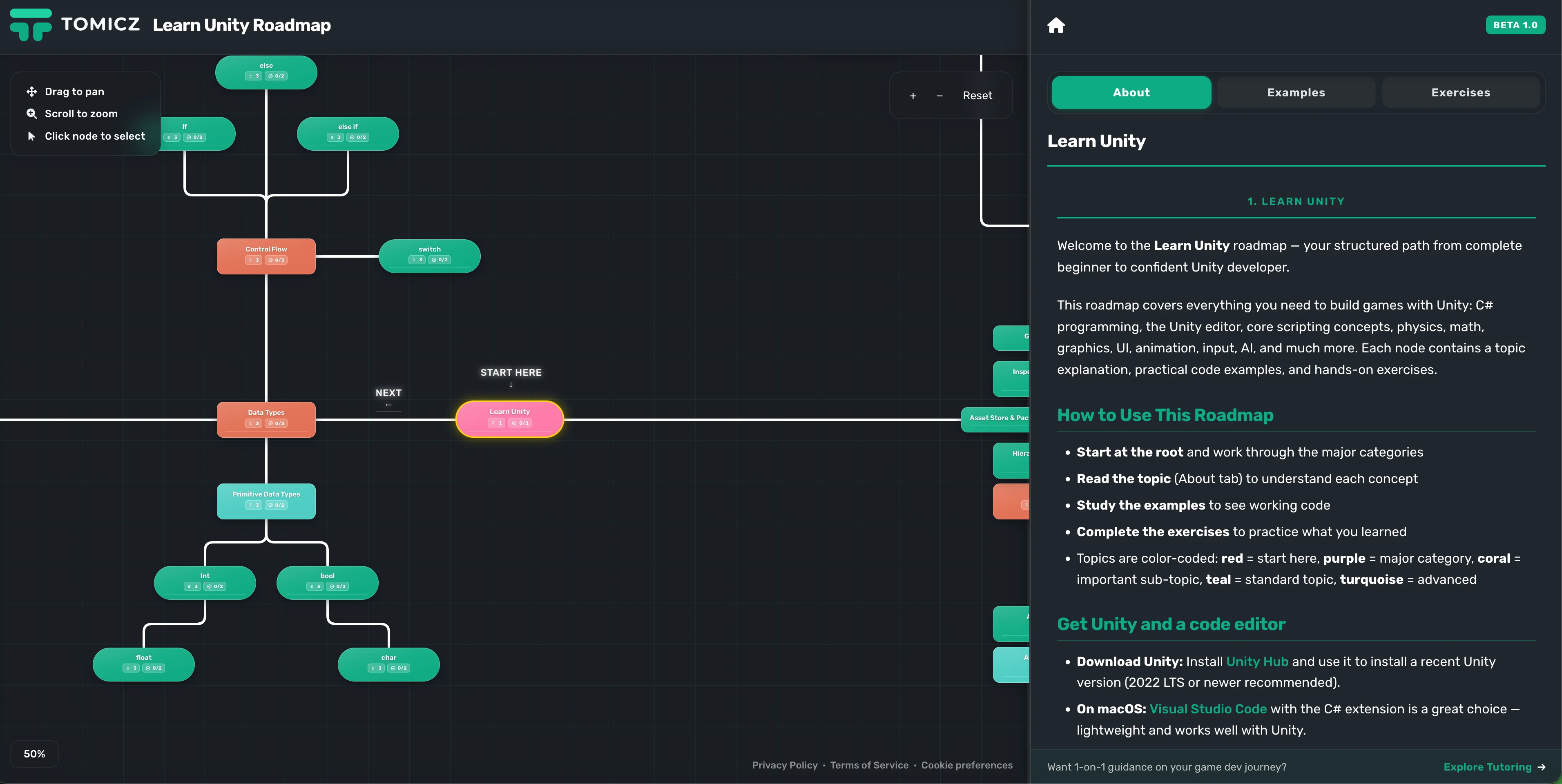Image resolution: width=1562 pixels, height=784 pixels.
Task: Select the float node
Action: 144,664
